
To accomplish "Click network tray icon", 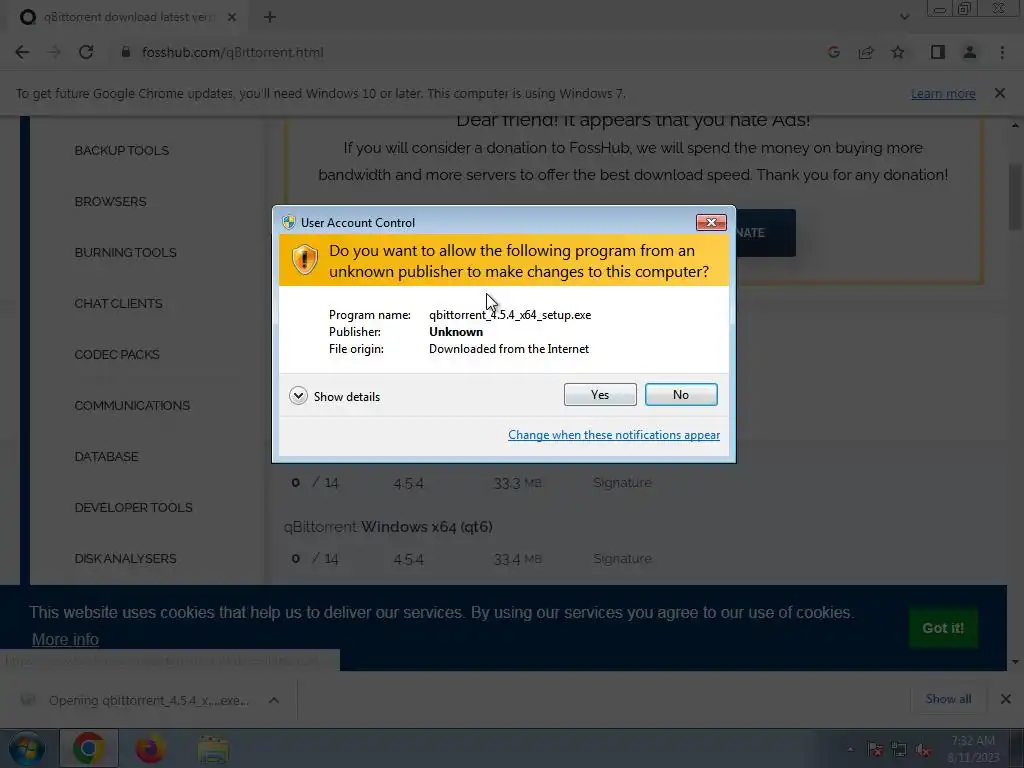I will [899, 750].
